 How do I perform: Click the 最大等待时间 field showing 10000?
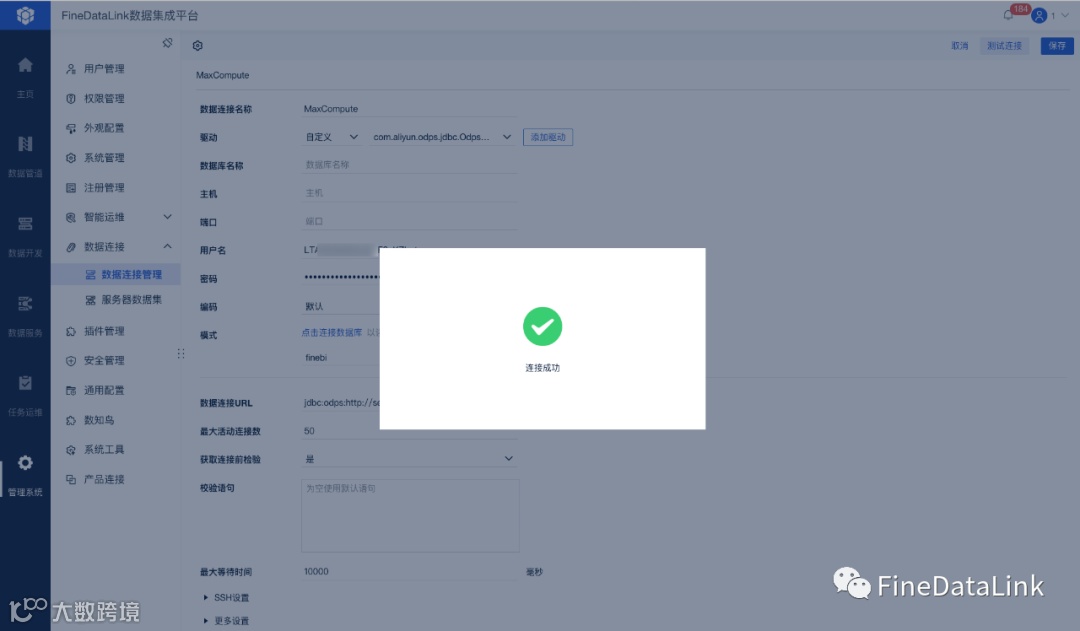(x=410, y=572)
